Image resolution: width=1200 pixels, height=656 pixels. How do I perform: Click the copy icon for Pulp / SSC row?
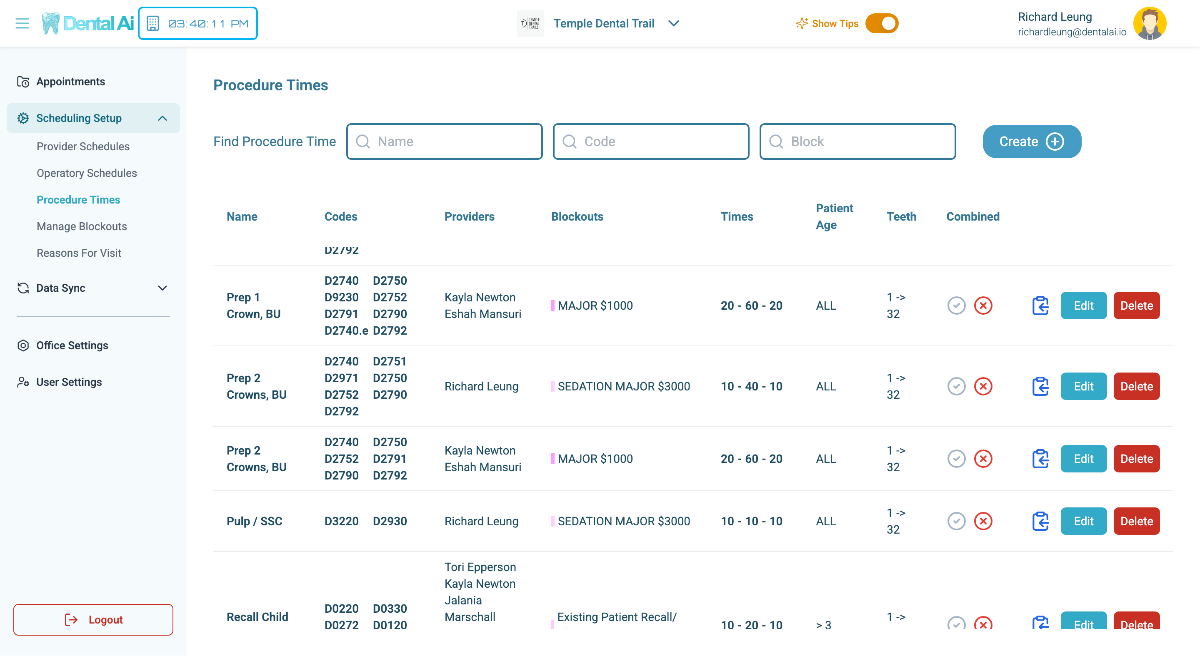coord(1040,521)
